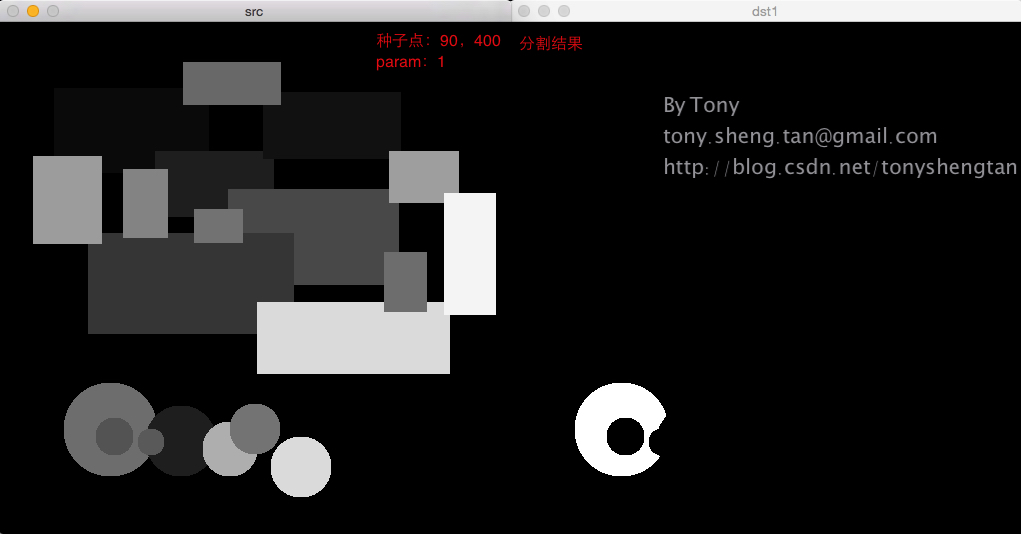1021x534 pixels.
Task: Click the tony.sheng.tan@gmail.com email text
Action: point(800,136)
